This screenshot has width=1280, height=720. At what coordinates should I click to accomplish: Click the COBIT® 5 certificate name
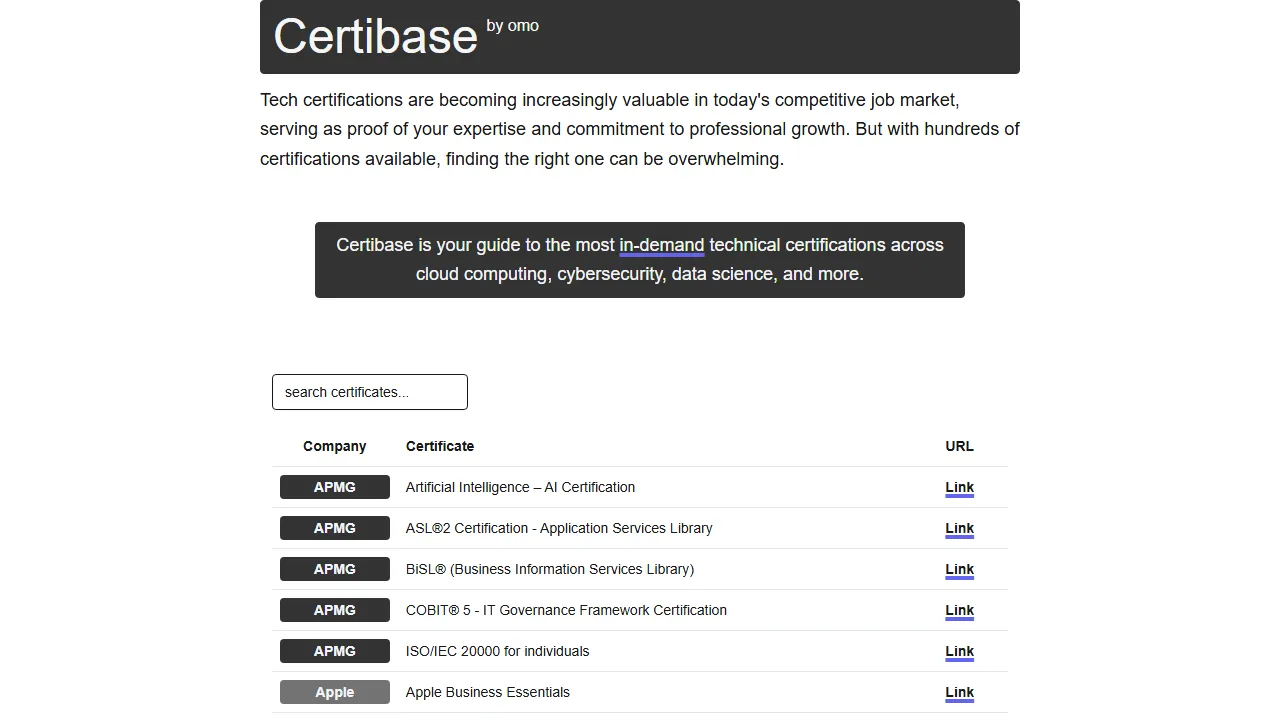pos(566,610)
